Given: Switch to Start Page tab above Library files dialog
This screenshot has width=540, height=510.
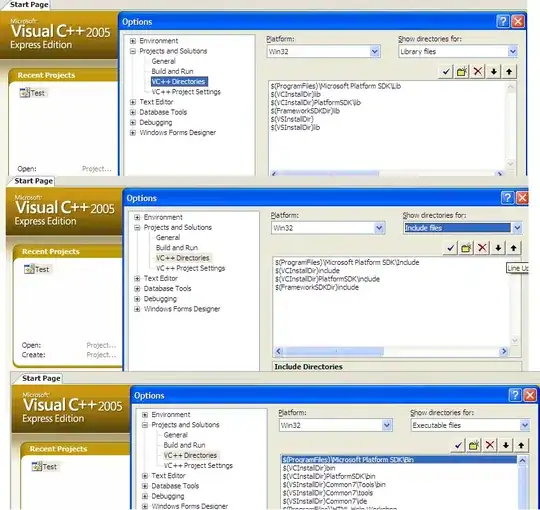Looking at the screenshot, I should pos(29,4).
